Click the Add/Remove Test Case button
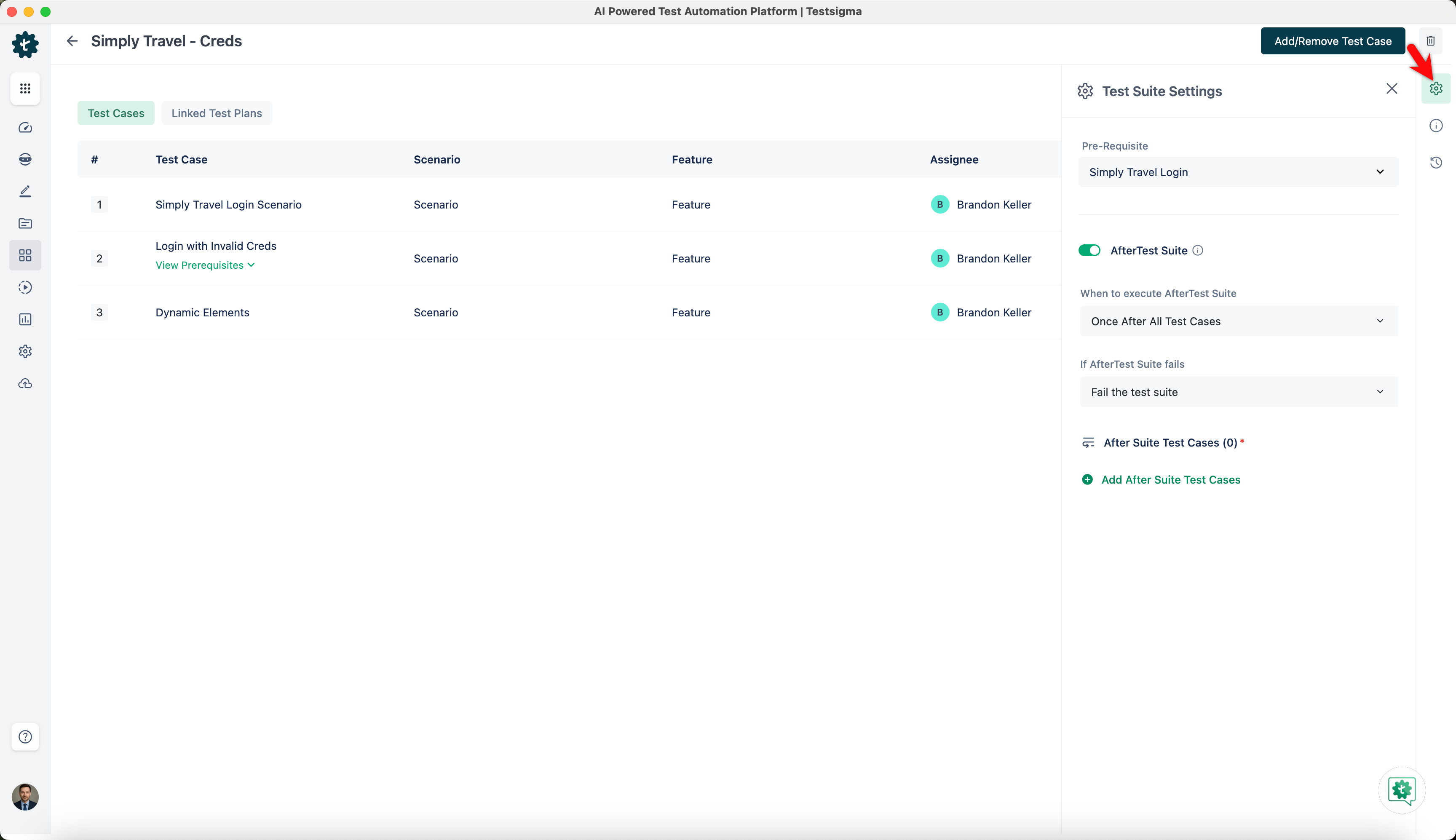 1332,40
